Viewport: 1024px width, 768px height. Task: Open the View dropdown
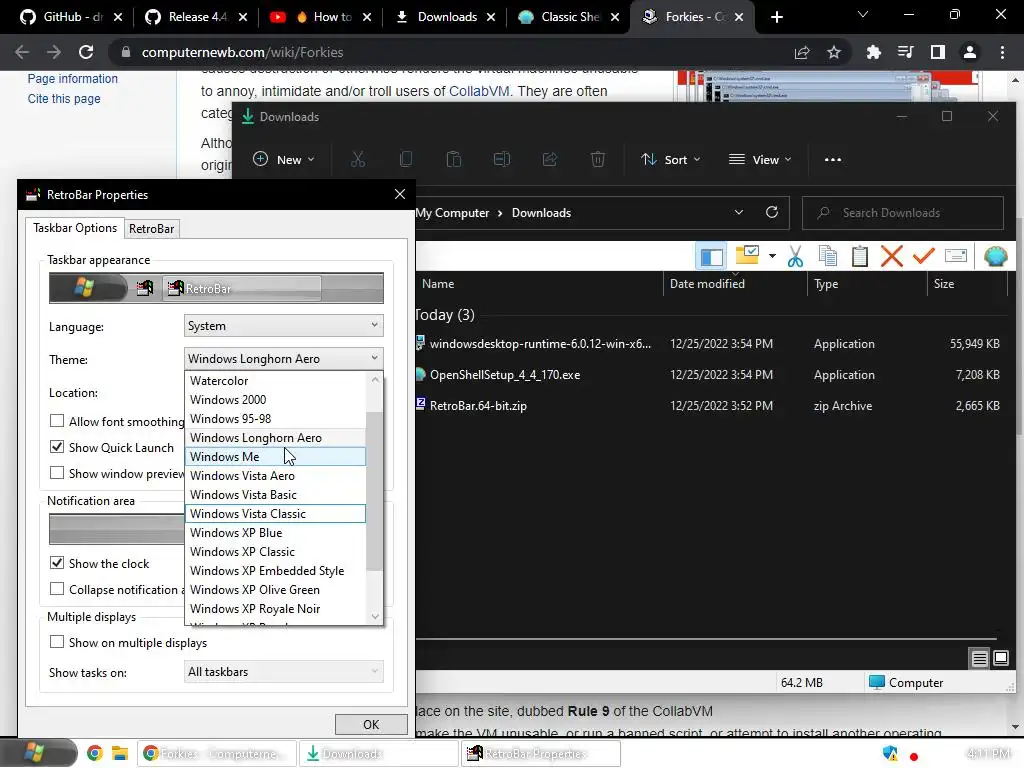(760, 159)
